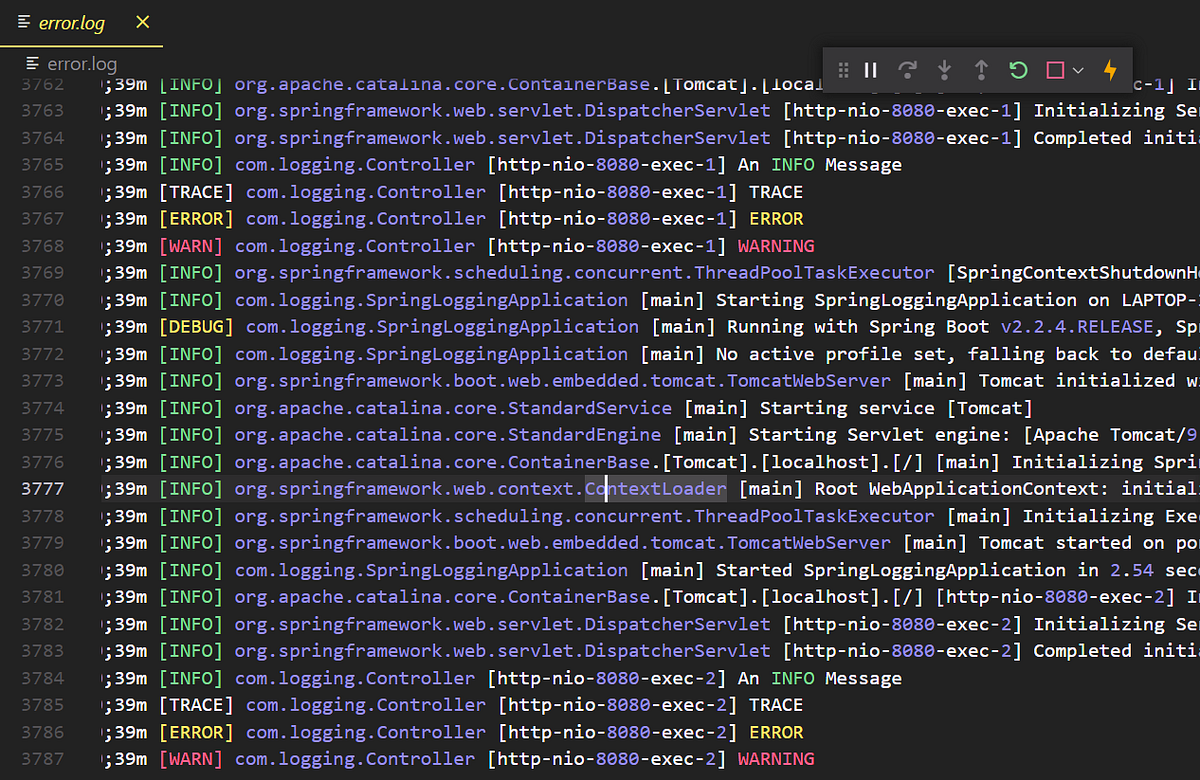1200x780 pixels.
Task: Click 'An INFO Message' on line 3784
Action: tap(820, 678)
